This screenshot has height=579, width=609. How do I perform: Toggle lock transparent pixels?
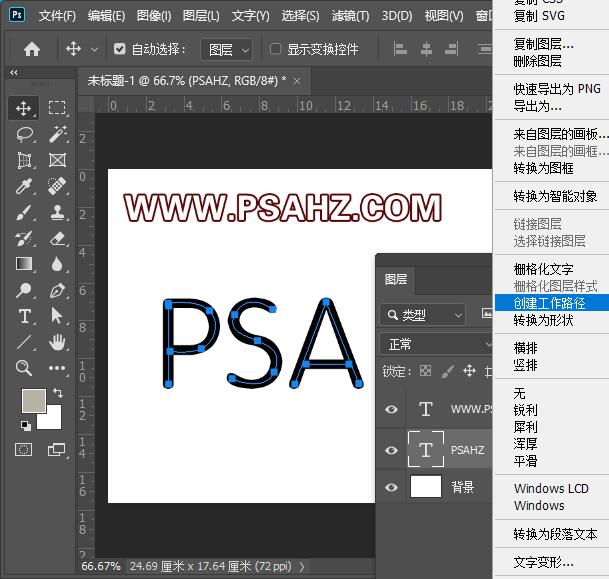(425, 371)
